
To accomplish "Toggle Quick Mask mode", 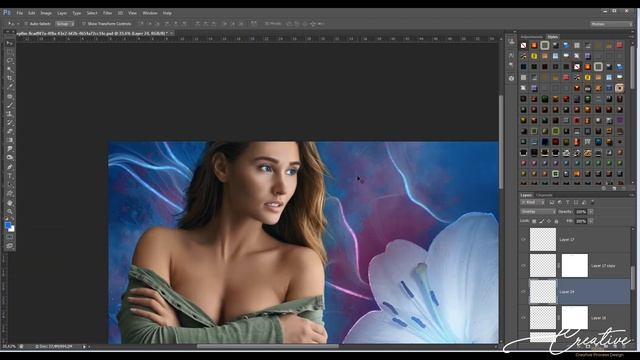I will 9,237.
